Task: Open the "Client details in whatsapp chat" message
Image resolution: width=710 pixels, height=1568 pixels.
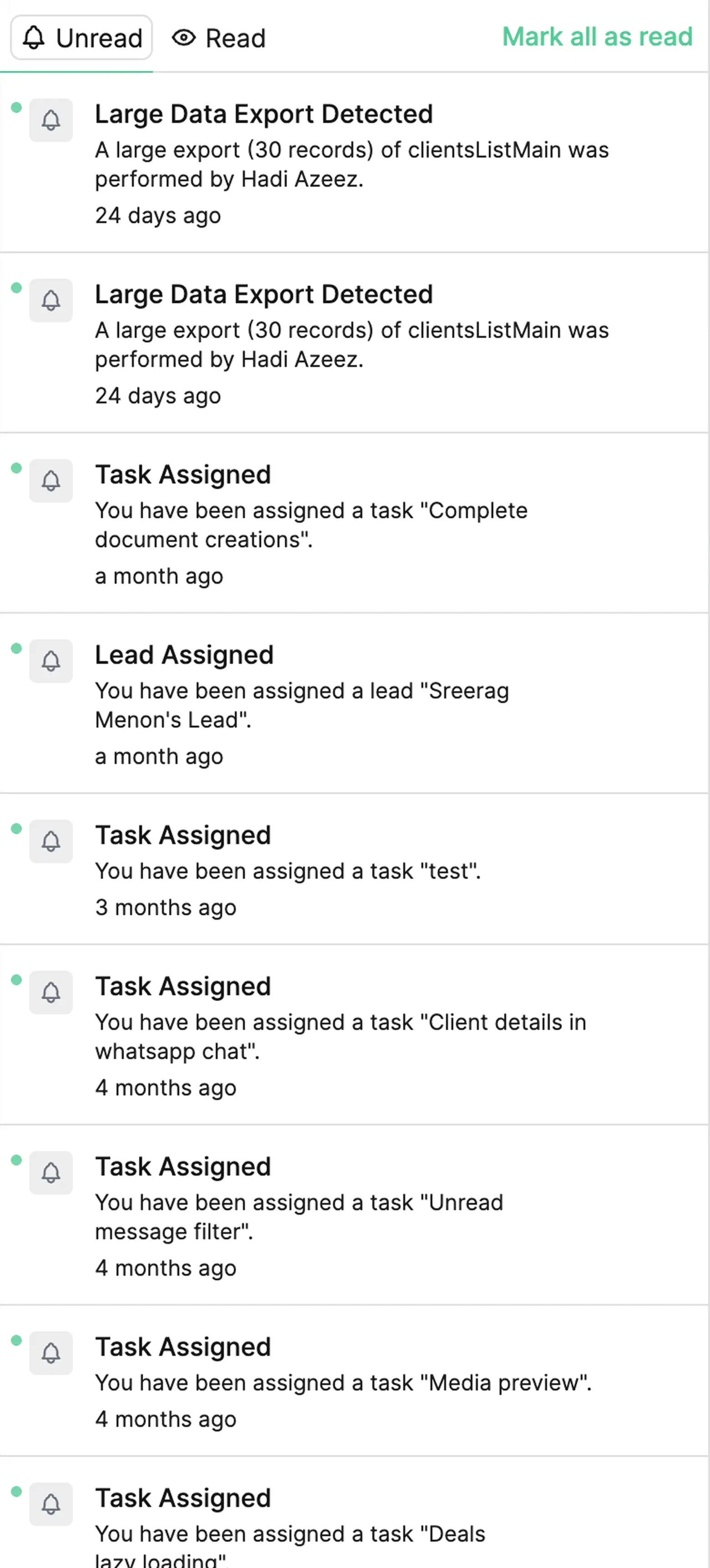Action: click(340, 1036)
